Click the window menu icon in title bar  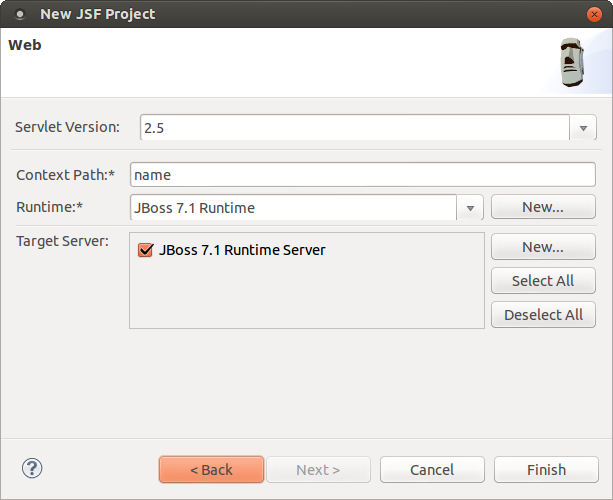click(x=19, y=15)
